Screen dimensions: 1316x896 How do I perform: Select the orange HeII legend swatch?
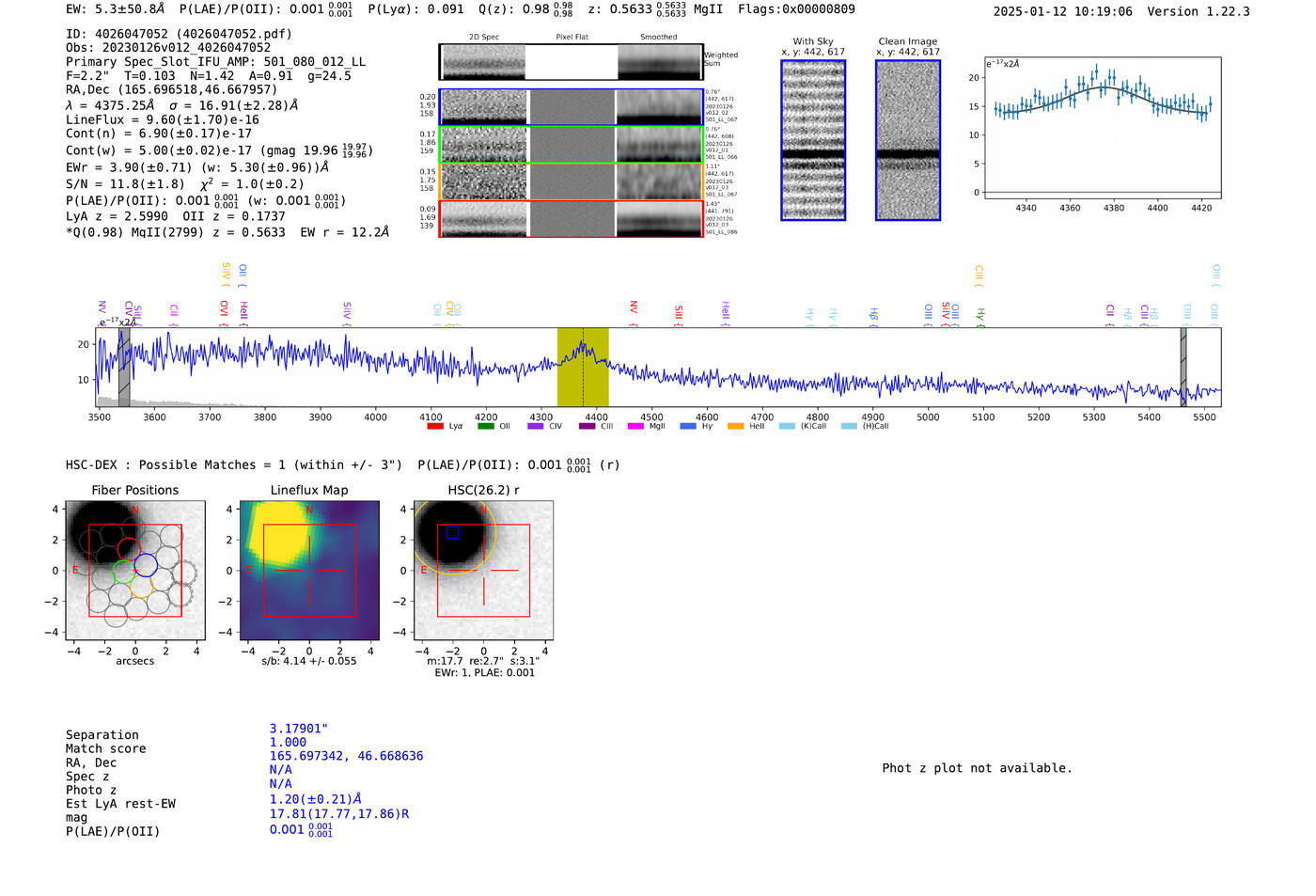[736, 427]
